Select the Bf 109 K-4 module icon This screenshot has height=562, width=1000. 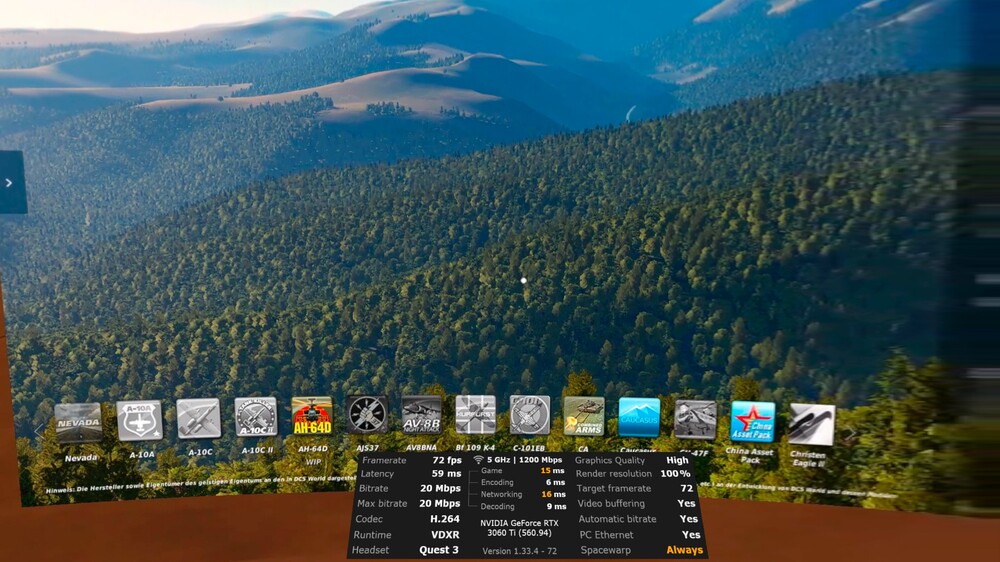(476, 415)
